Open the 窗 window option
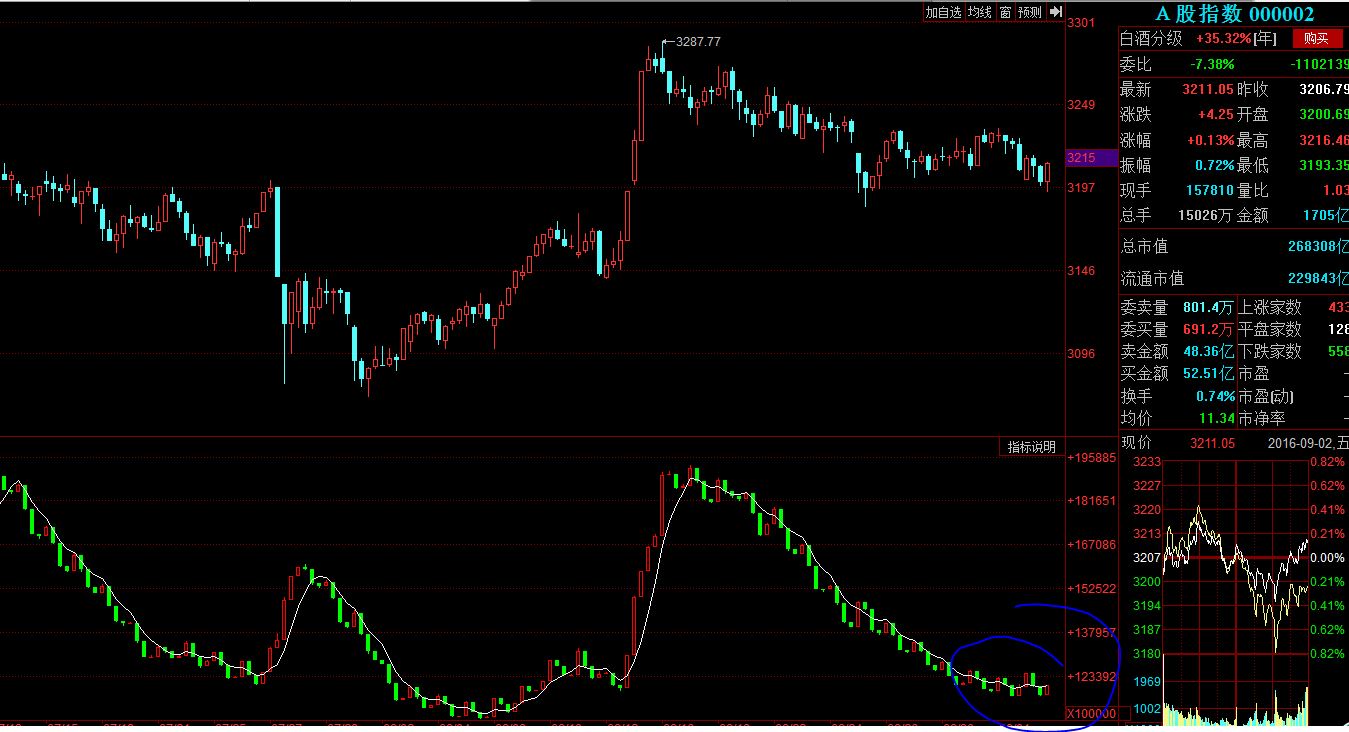Screen dimensions: 1349x732 1006,12
